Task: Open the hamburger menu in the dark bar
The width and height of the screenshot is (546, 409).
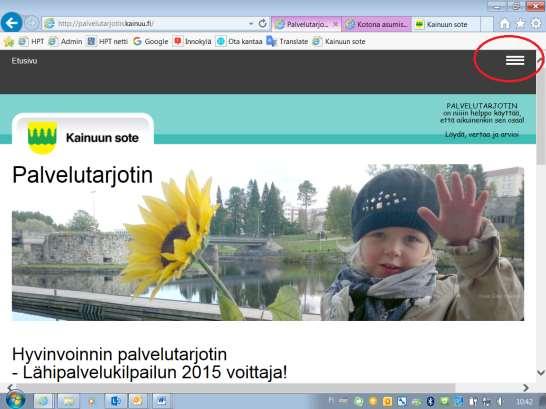Action: (x=515, y=61)
